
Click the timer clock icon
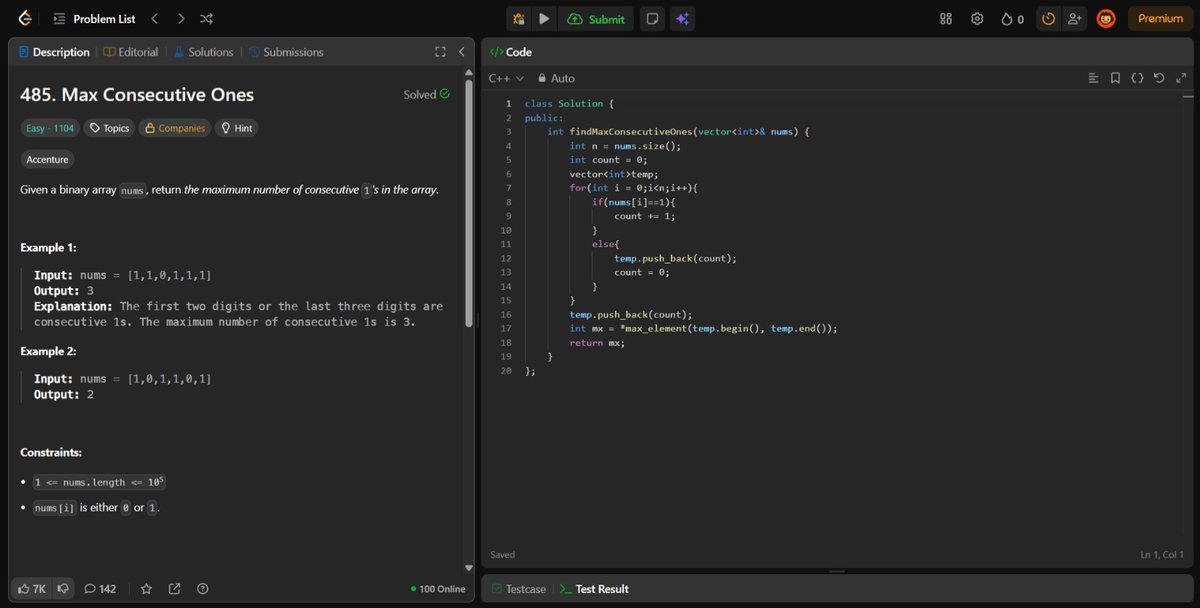[1048, 19]
